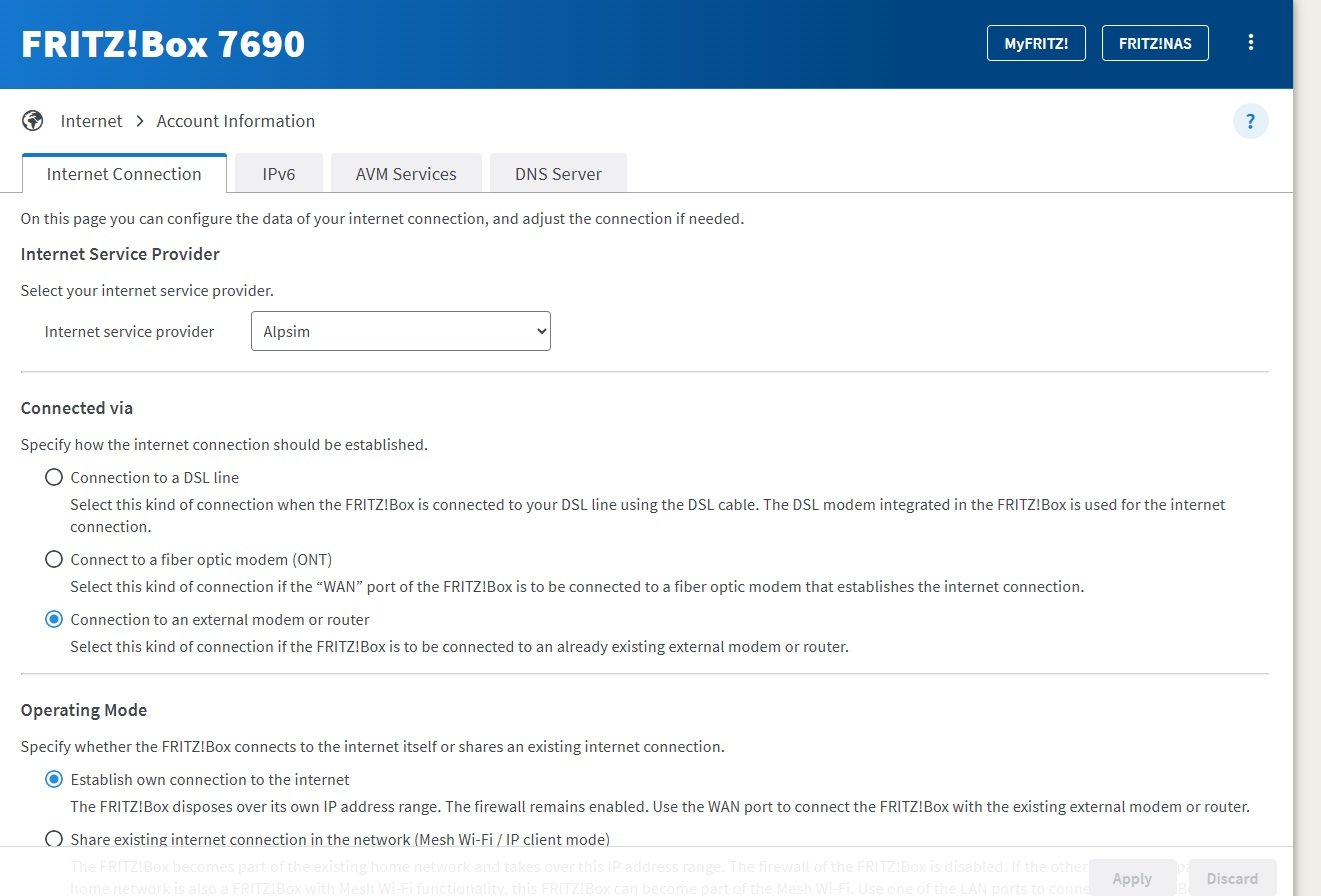Select Connection to a DSL line
1321x896 pixels.
pyautogui.click(x=54, y=477)
